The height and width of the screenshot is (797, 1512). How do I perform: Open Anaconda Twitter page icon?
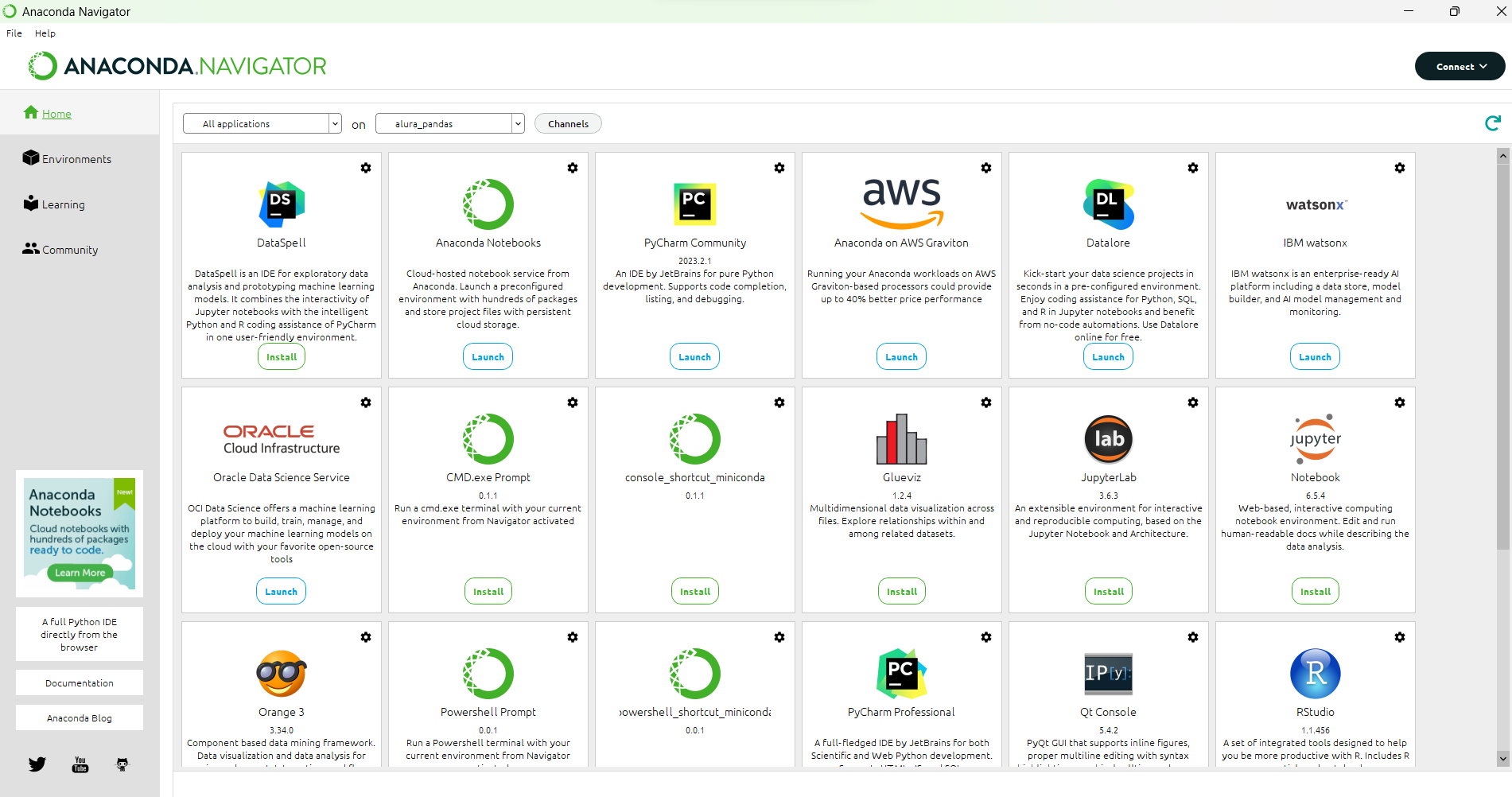(x=37, y=764)
